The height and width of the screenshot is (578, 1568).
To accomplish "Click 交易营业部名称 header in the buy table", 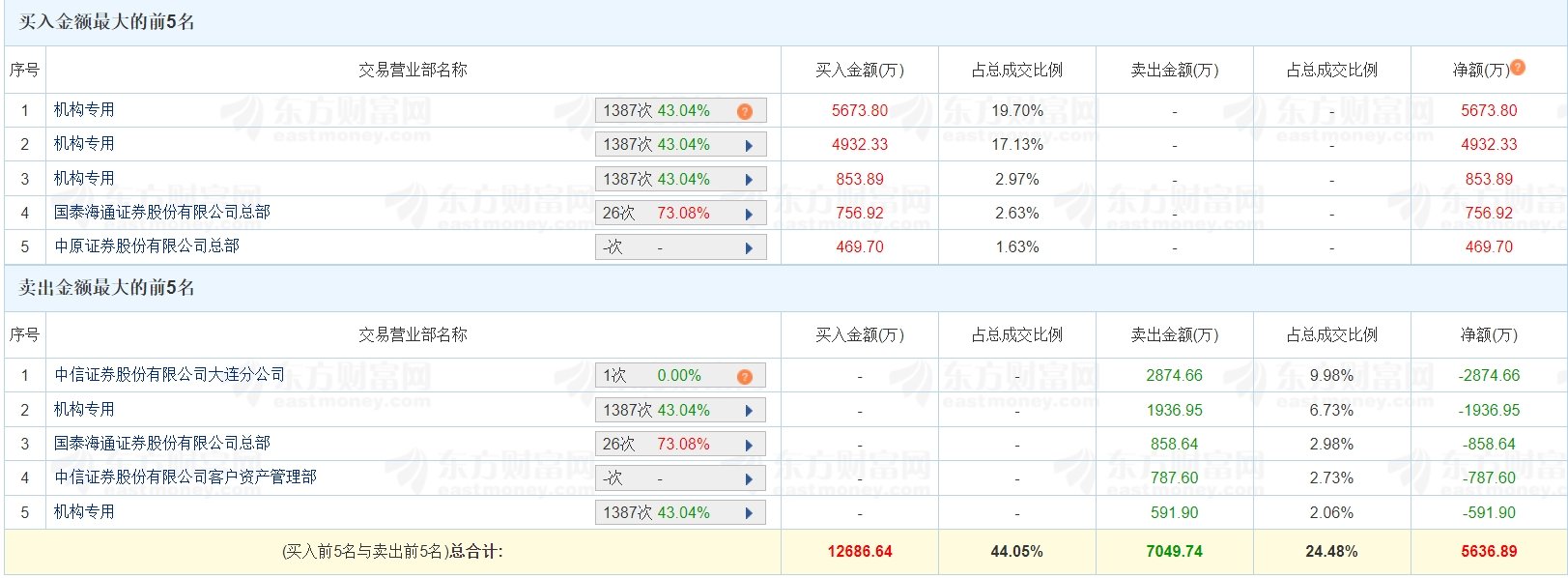I will pyautogui.click(x=413, y=70).
